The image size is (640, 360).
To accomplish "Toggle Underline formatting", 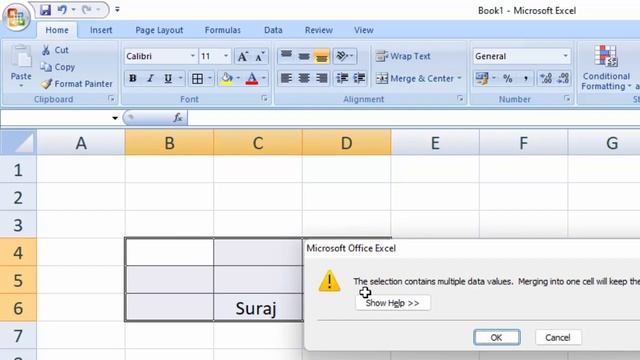I will 168,78.
